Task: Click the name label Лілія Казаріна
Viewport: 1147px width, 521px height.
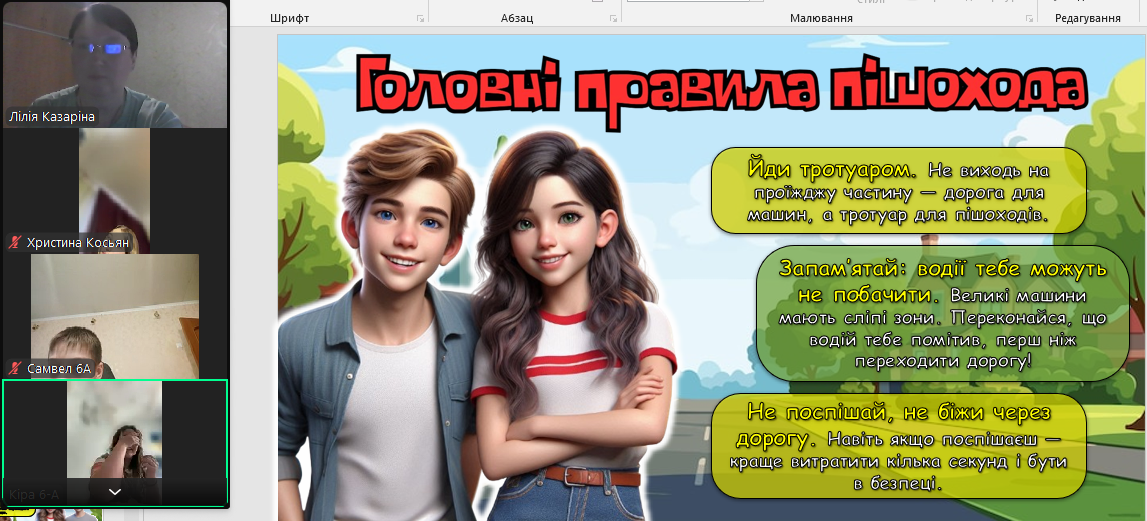Action: (x=51, y=117)
